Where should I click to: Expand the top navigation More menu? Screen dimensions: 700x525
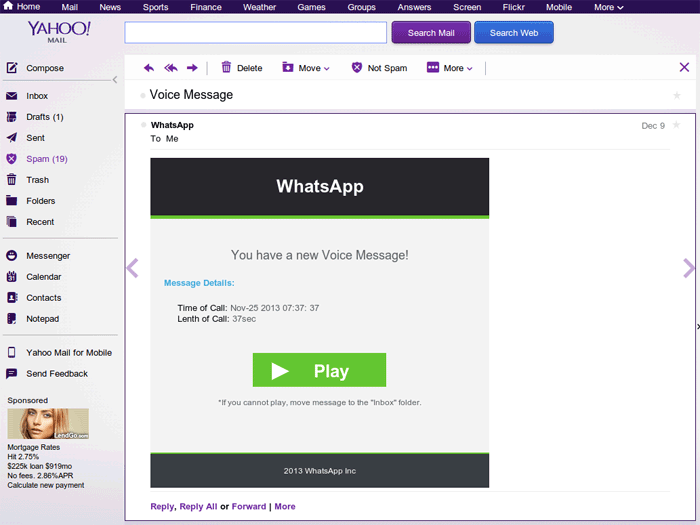pos(608,7)
